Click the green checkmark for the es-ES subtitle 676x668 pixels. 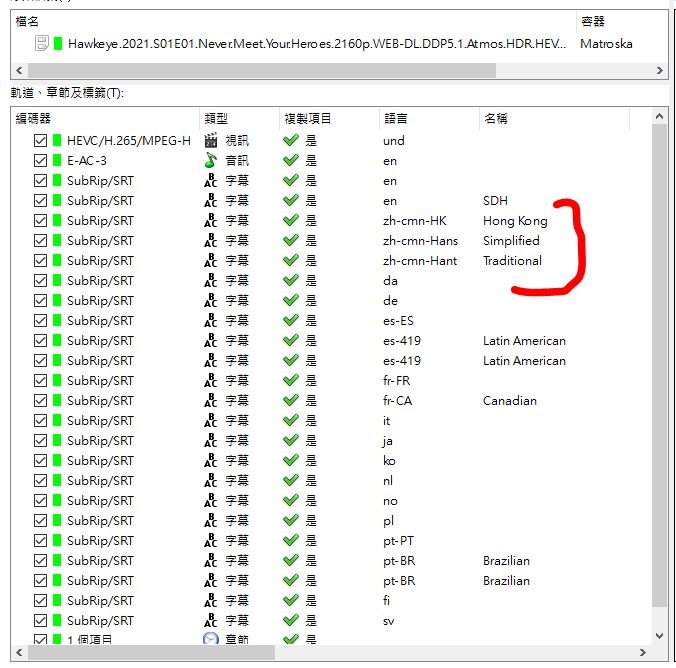click(291, 320)
